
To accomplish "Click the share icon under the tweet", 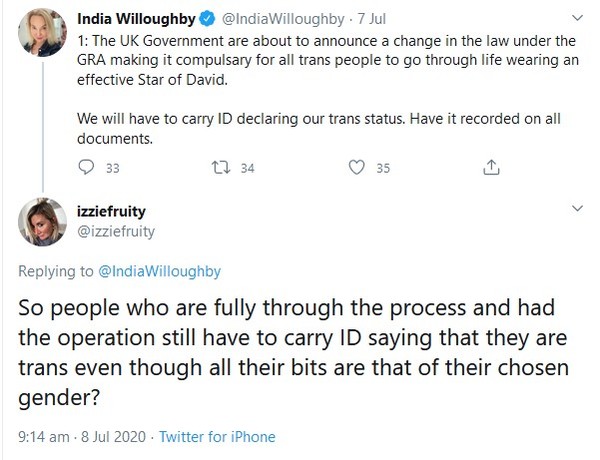I will pyautogui.click(x=490, y=168).
